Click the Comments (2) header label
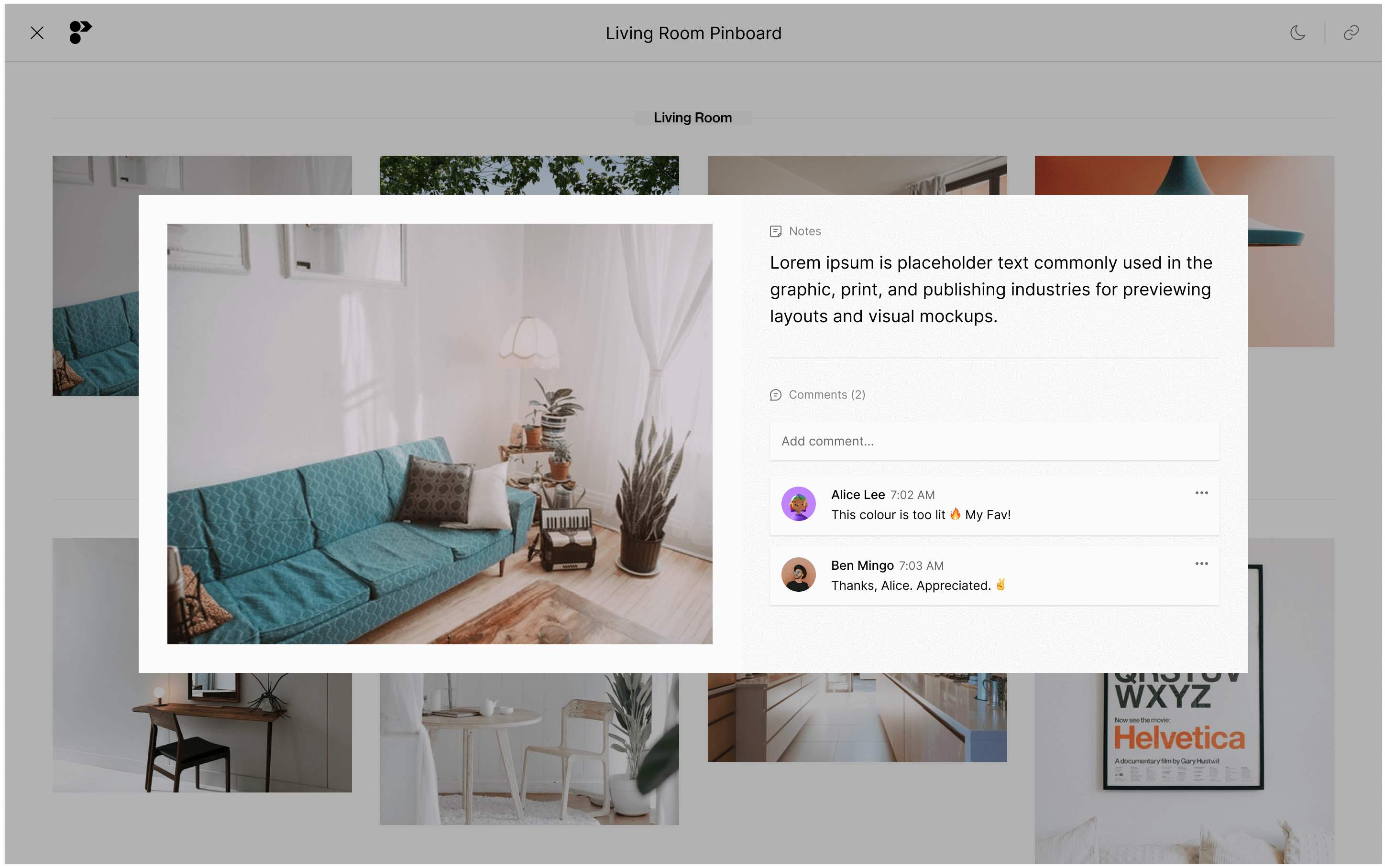Screen dimensions: 1385x868 pos(826,395)
